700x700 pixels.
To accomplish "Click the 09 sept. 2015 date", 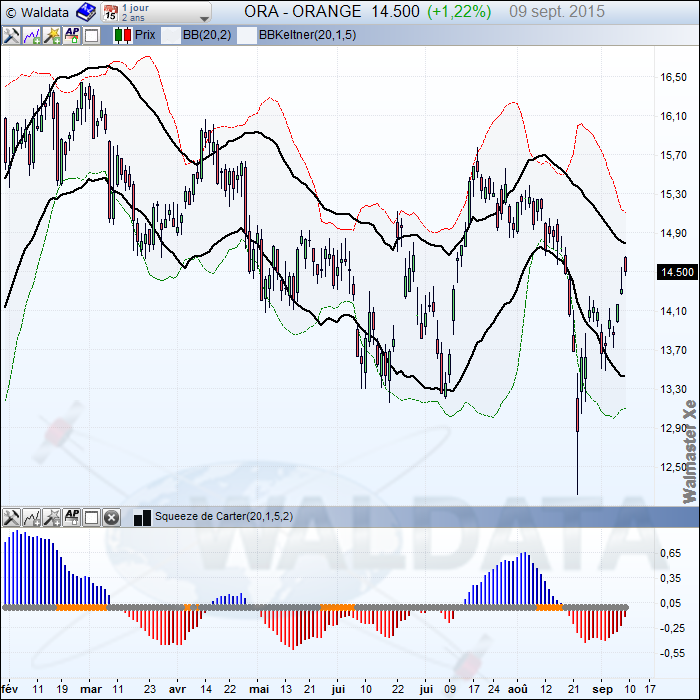I will point(557,12).
